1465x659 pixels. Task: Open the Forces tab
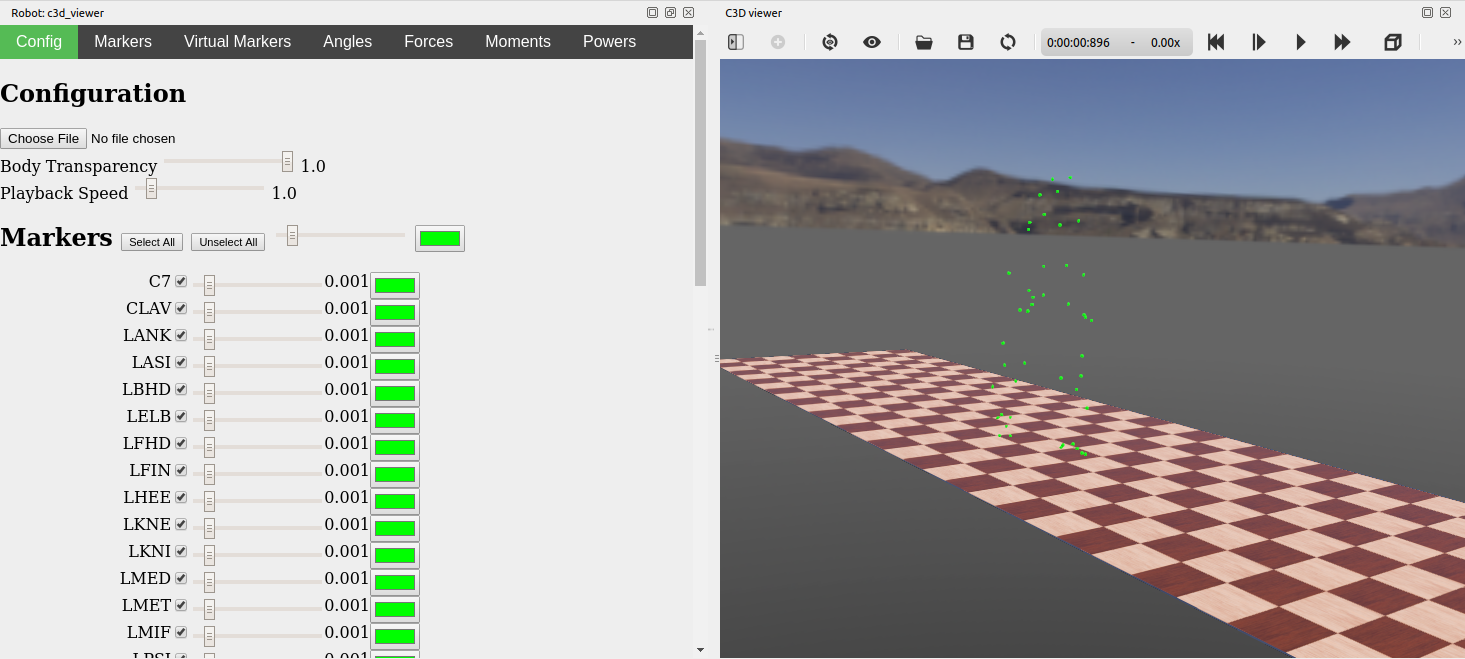pos(428,41)
